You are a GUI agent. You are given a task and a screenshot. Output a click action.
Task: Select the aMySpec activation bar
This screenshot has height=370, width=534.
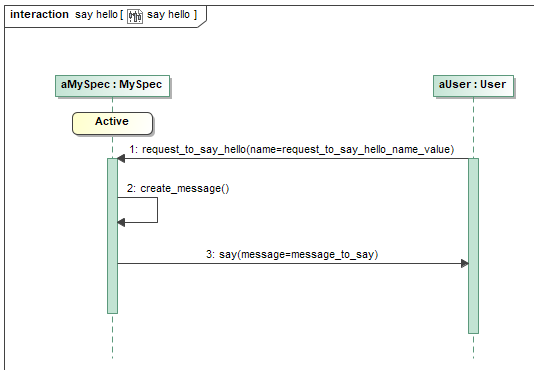pyautogui.click(x=112, y=236)
